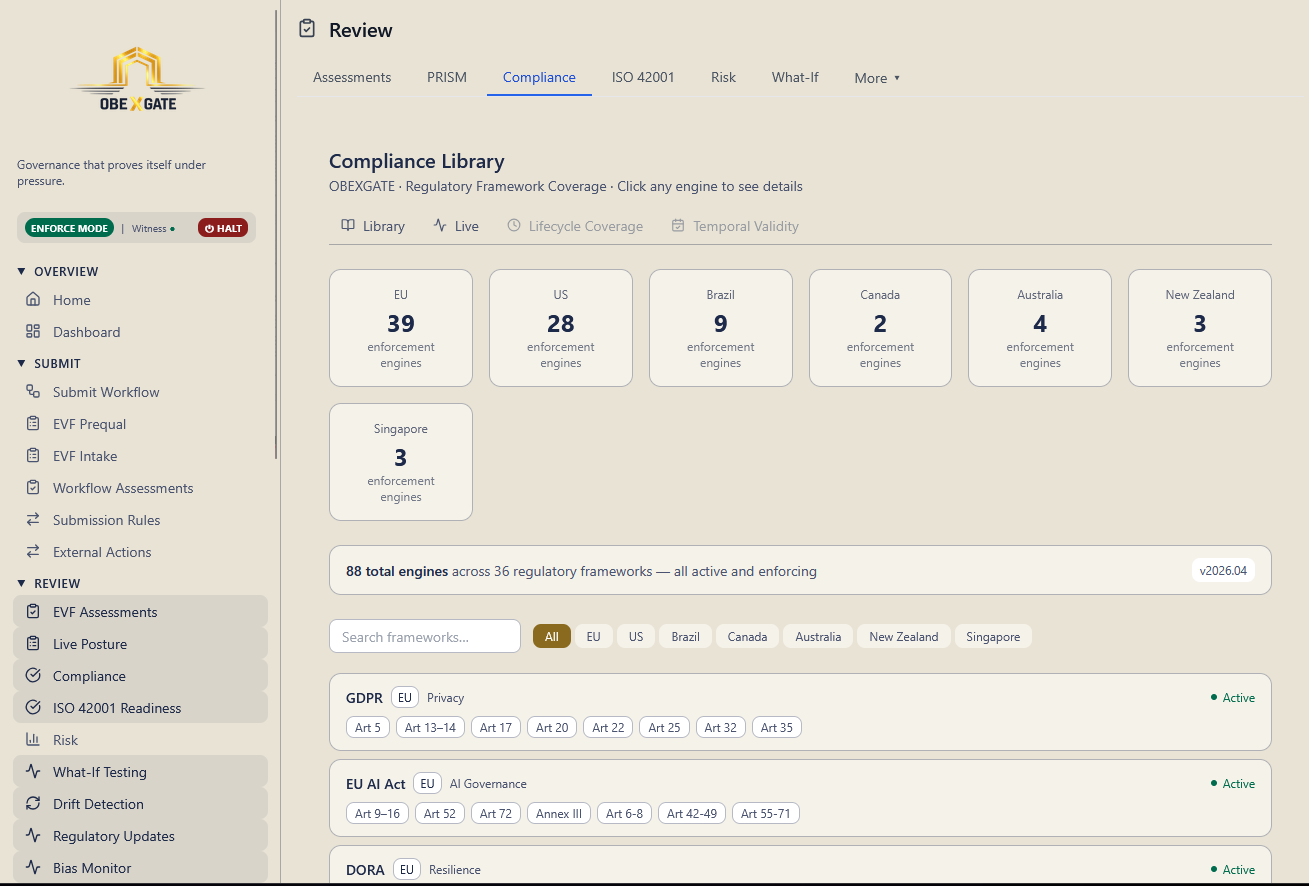Viewport: 1309px width, 886px height.
Task: Hit the red HALT button
Action: click(x=223, y=228)
